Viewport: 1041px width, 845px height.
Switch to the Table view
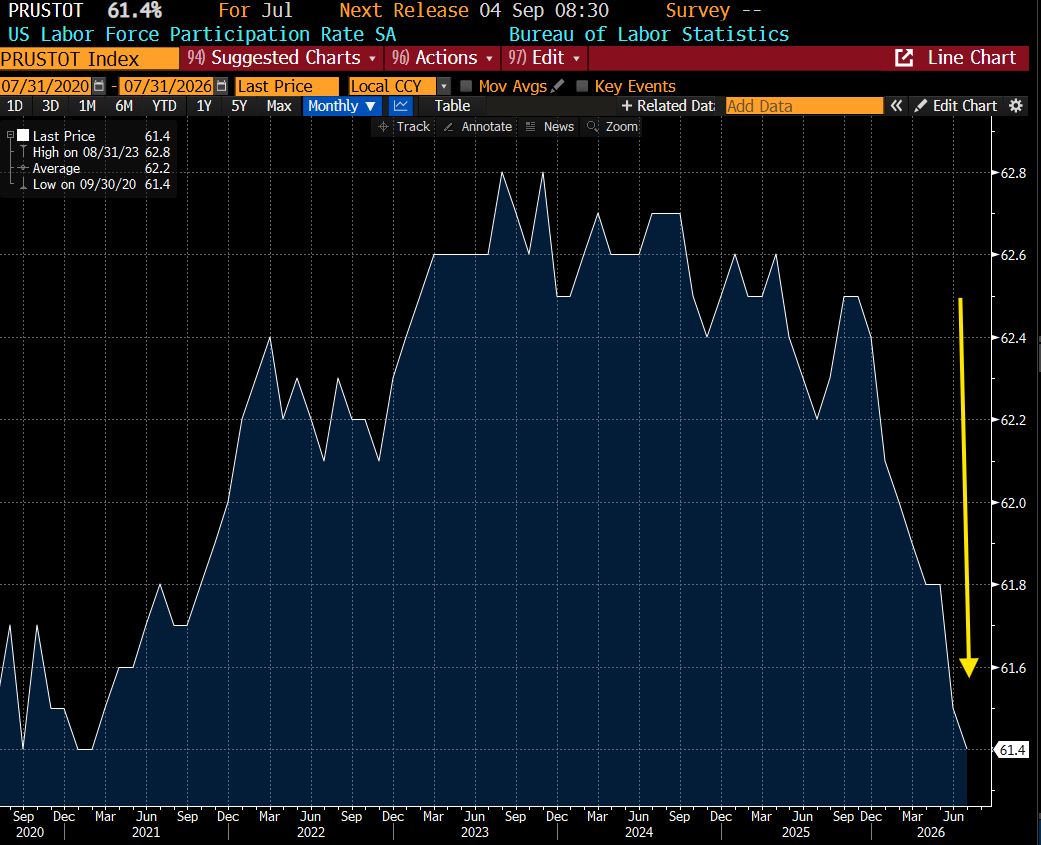pos(452,106)
